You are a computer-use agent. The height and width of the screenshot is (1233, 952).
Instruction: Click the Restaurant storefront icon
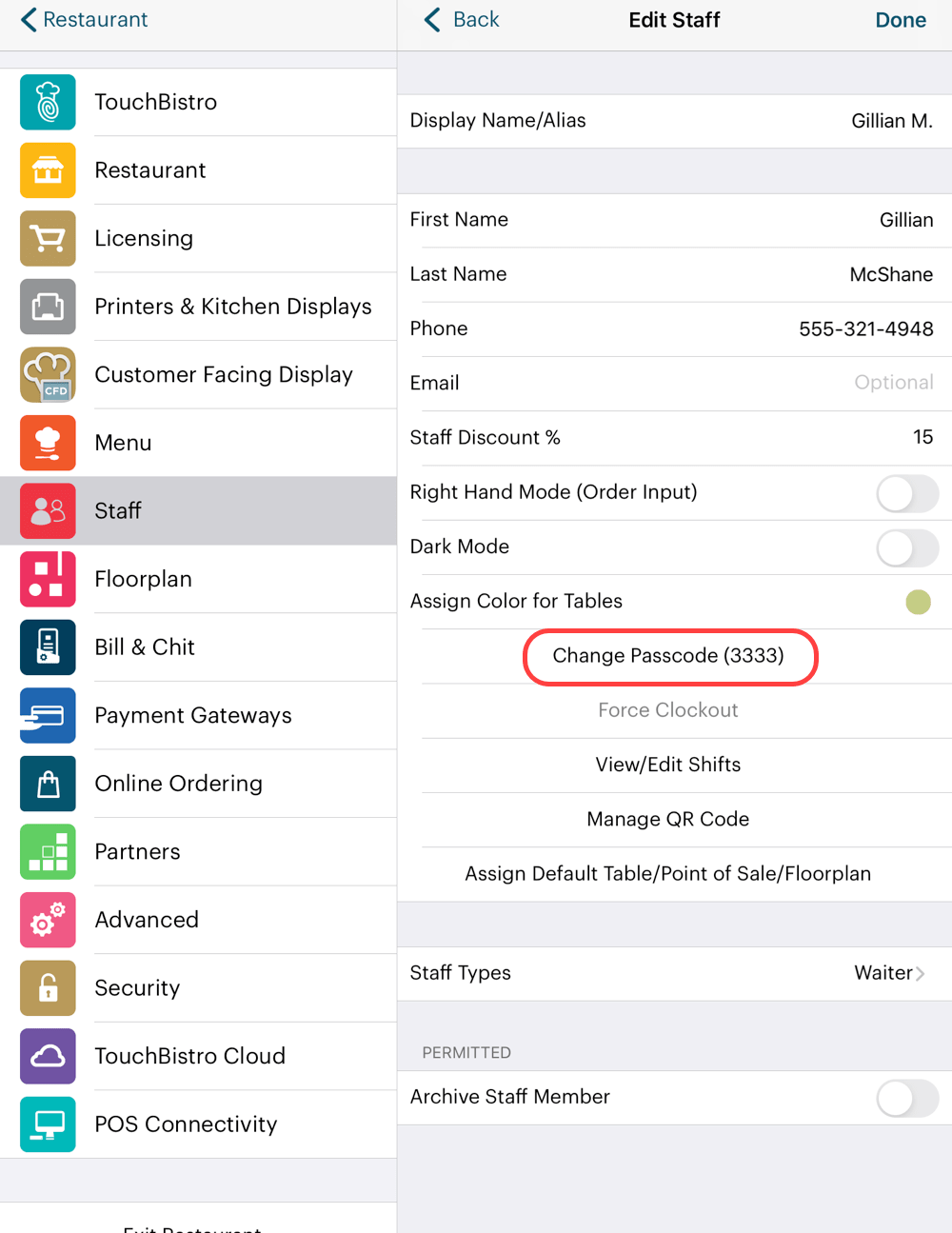point(48,170)
